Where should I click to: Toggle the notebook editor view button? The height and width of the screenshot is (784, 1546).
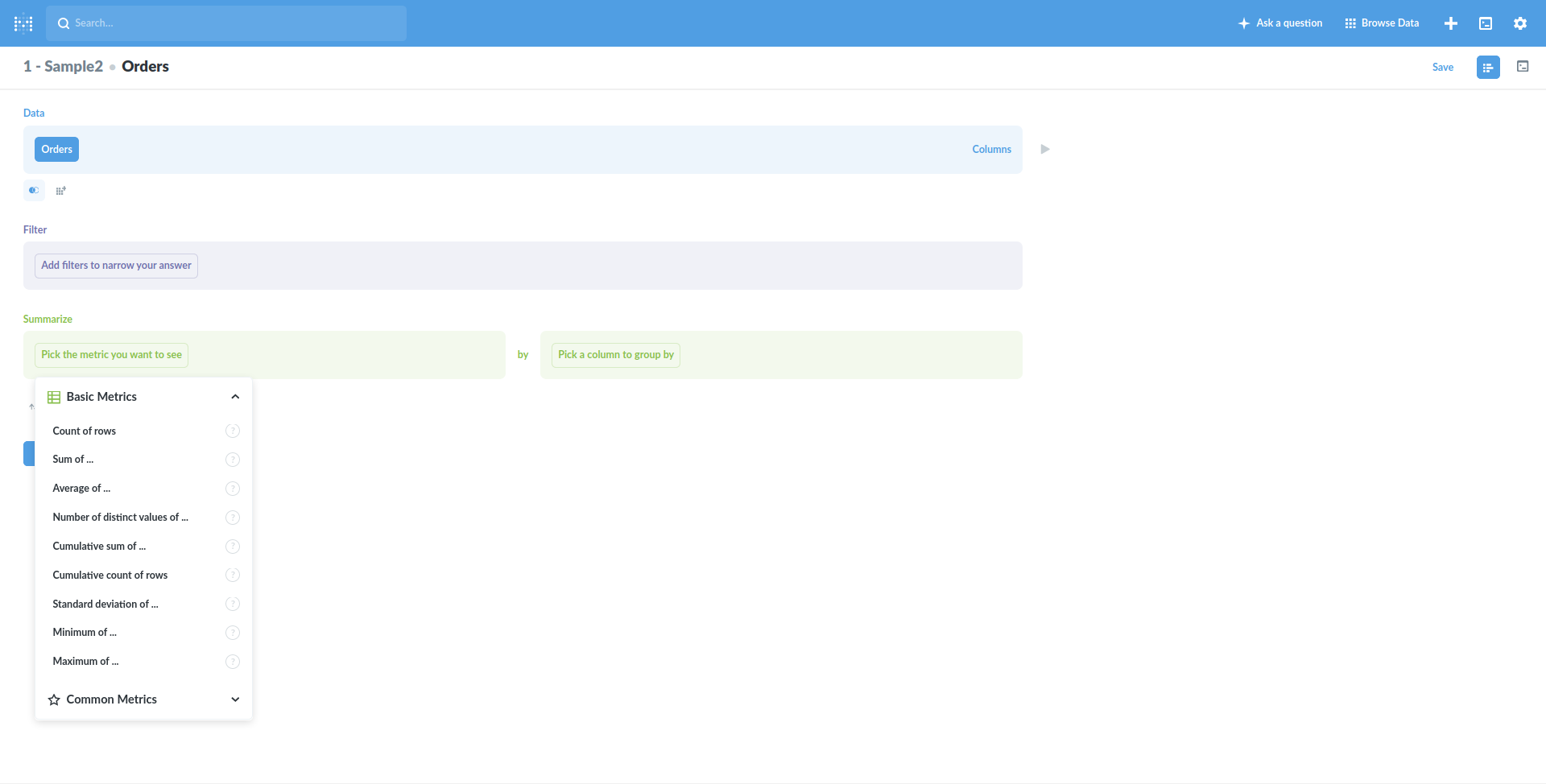click(1488, 67)
